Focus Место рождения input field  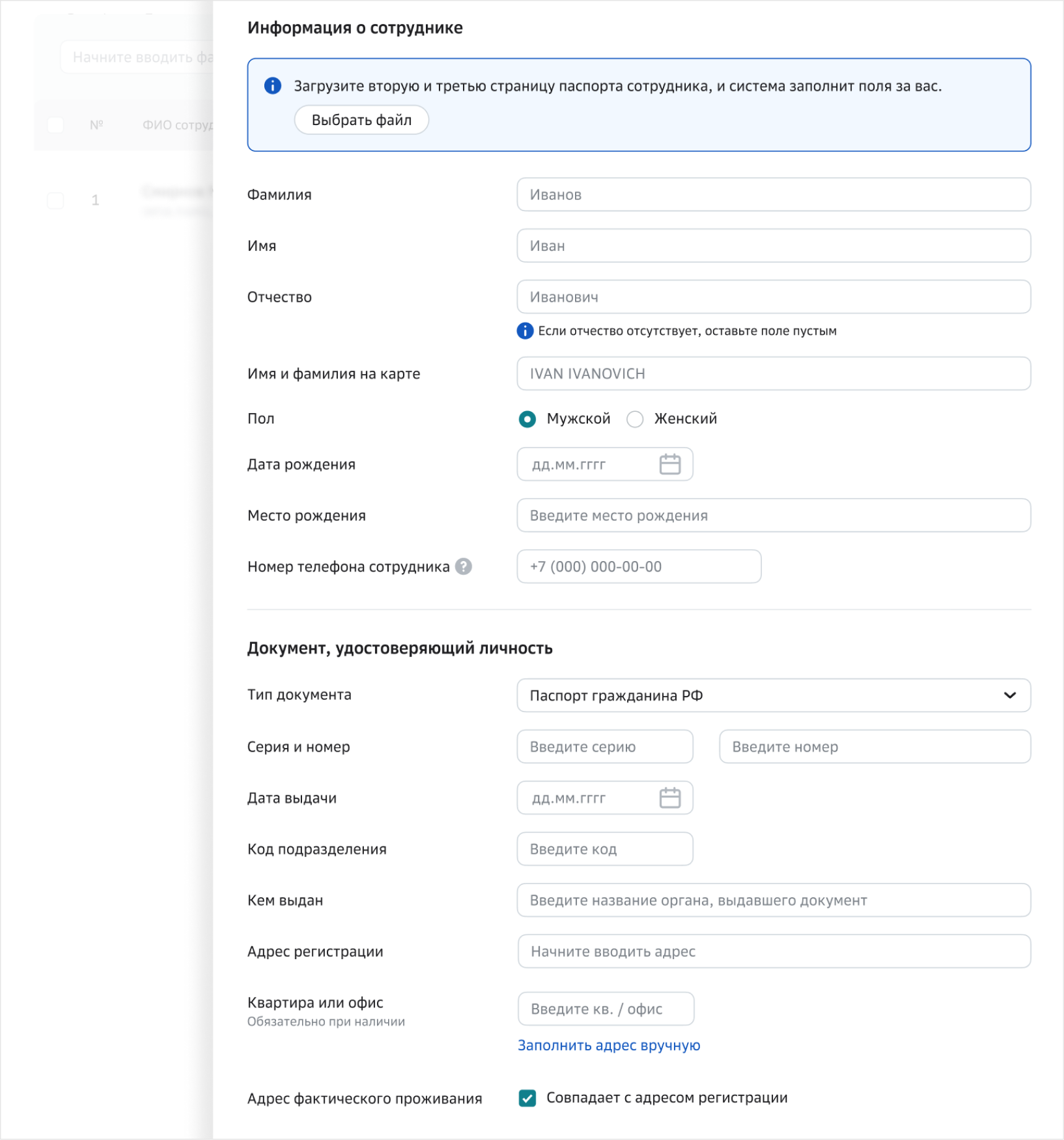coord(774,515)
